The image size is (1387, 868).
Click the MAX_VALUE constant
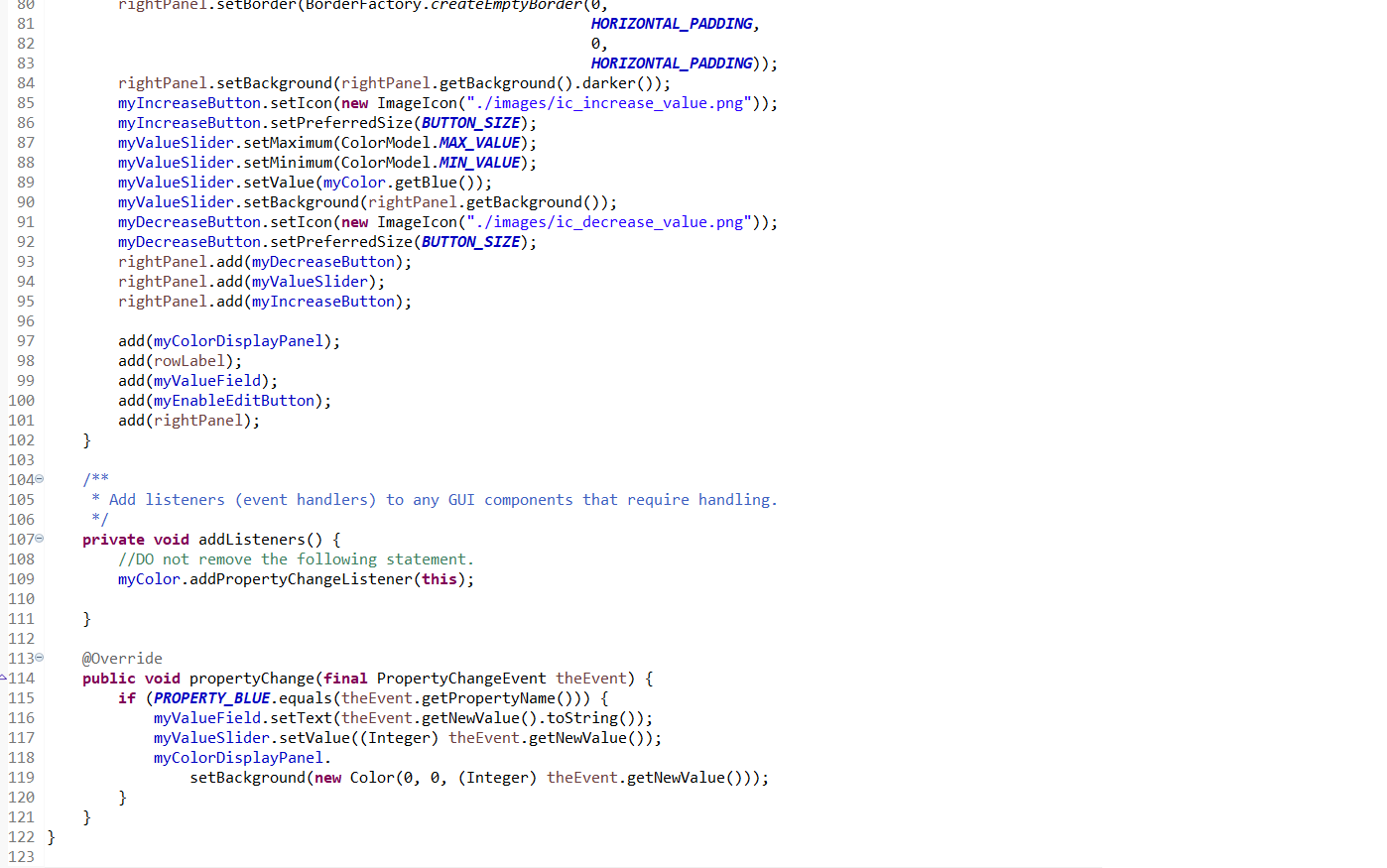(x=479, y=143)
